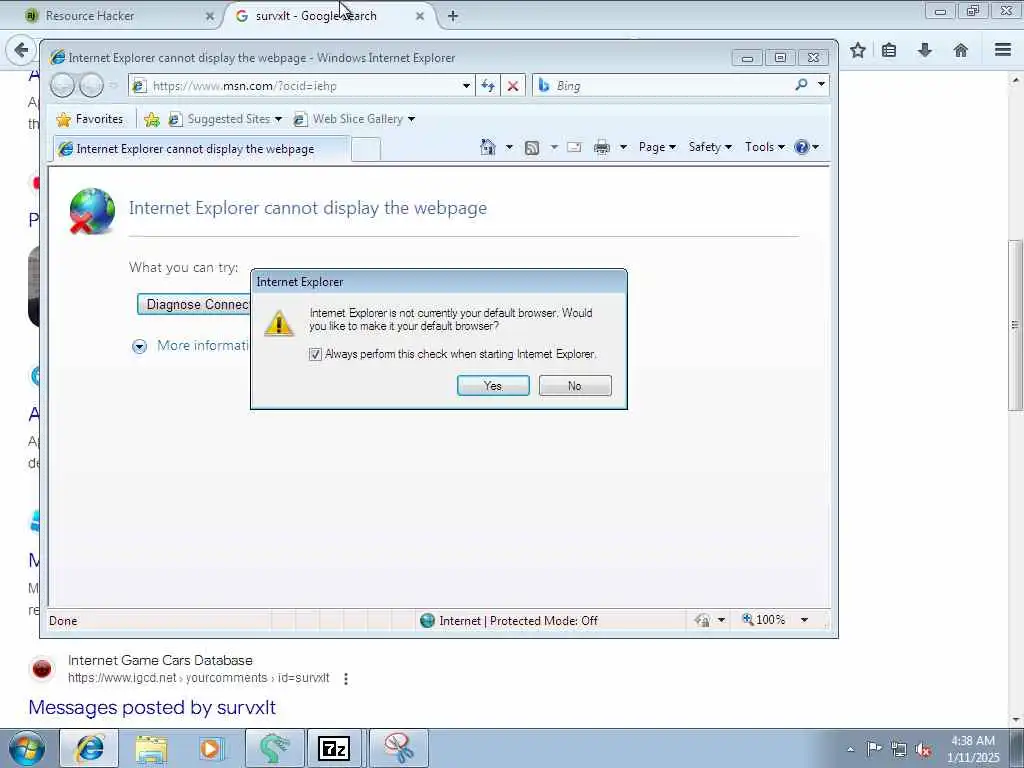Click the IE refresh icon
This screenshot has height=768, width=1024.
click(x=488, y=86)
